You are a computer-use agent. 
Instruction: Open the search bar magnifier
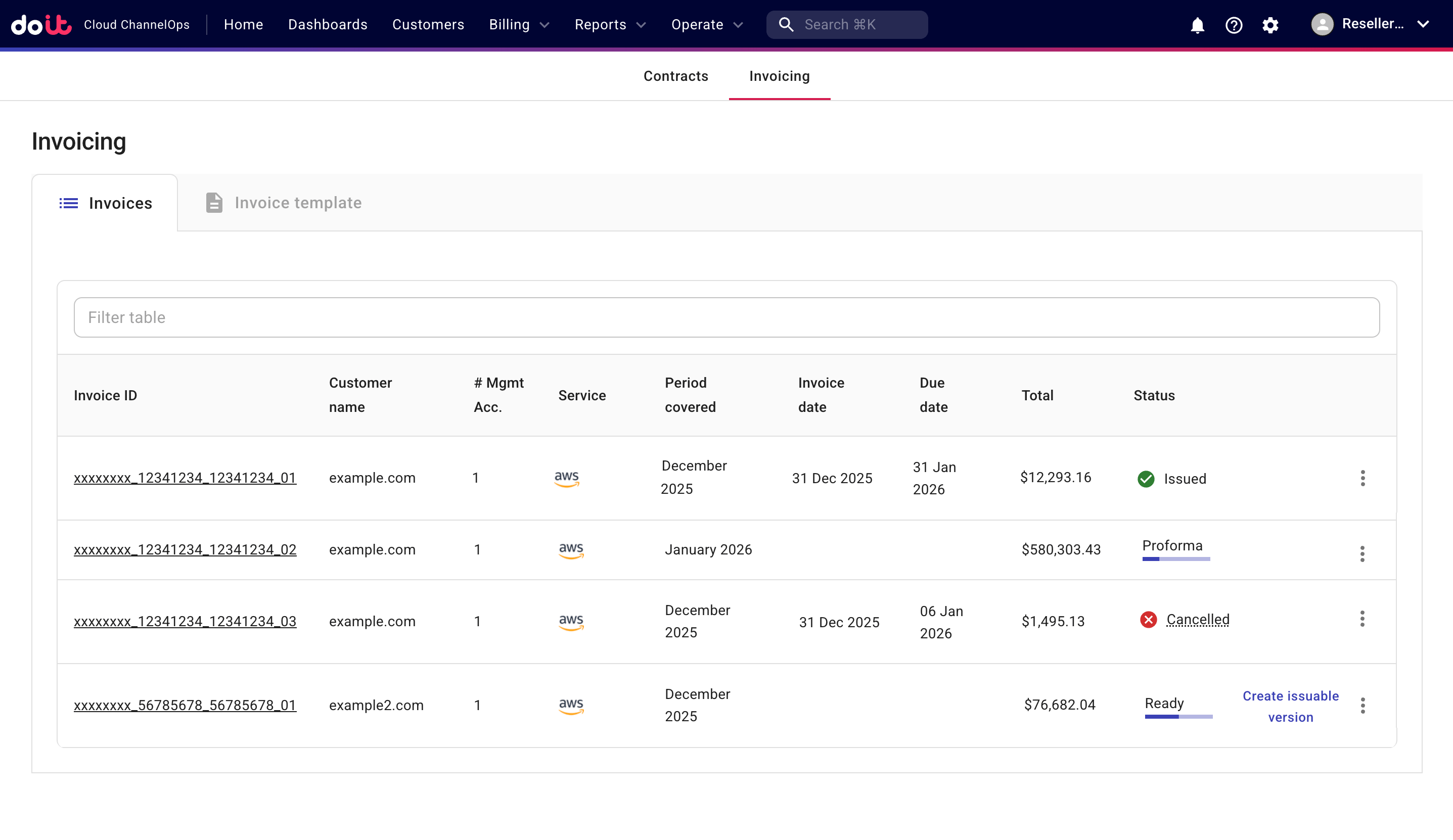pyautogui.click(x=786, y=24)
